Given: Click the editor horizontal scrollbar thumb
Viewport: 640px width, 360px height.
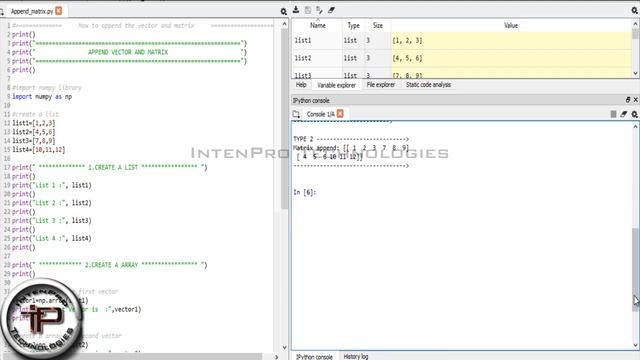Looking at the screenshot, I should click(x=133, y=357).
